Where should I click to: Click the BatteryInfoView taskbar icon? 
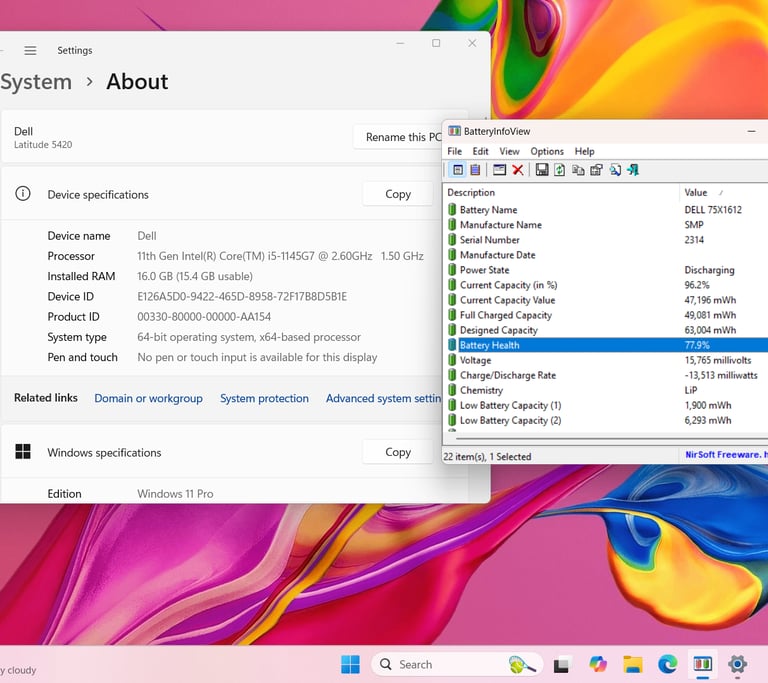(x=702, y=664)
